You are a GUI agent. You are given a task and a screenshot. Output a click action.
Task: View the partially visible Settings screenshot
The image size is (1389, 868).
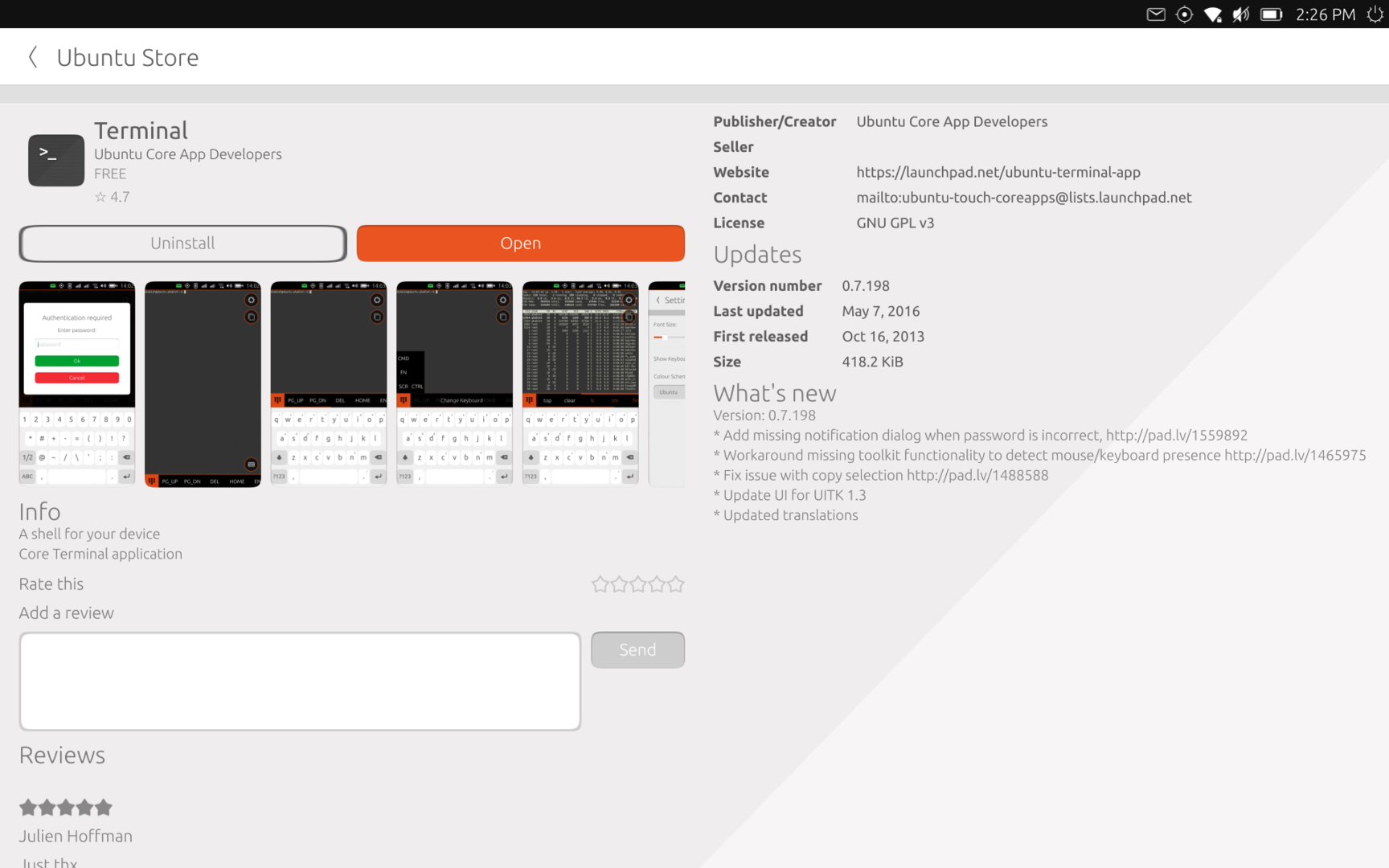click(x=667, y=384)
